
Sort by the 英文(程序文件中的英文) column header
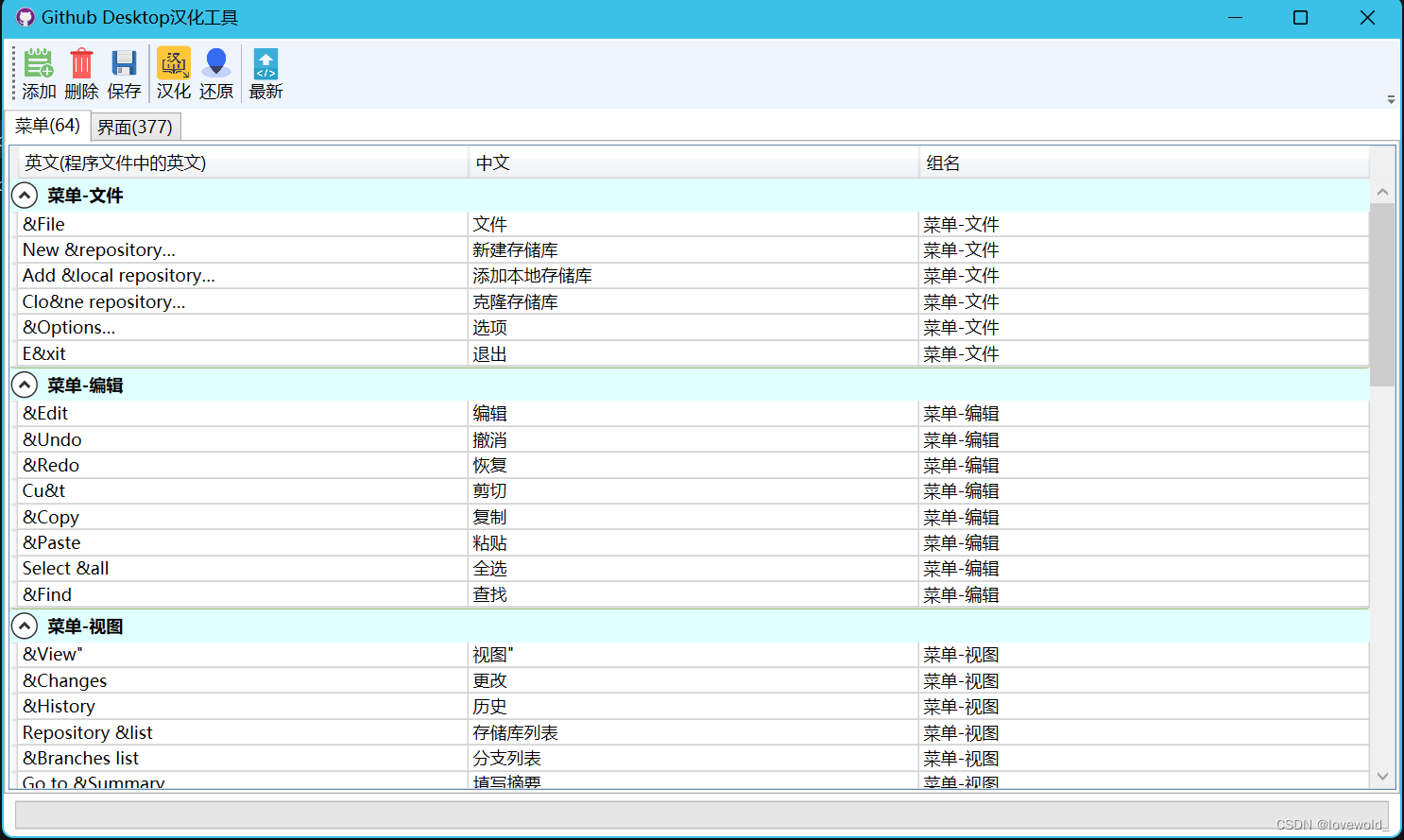click(243, 163)
